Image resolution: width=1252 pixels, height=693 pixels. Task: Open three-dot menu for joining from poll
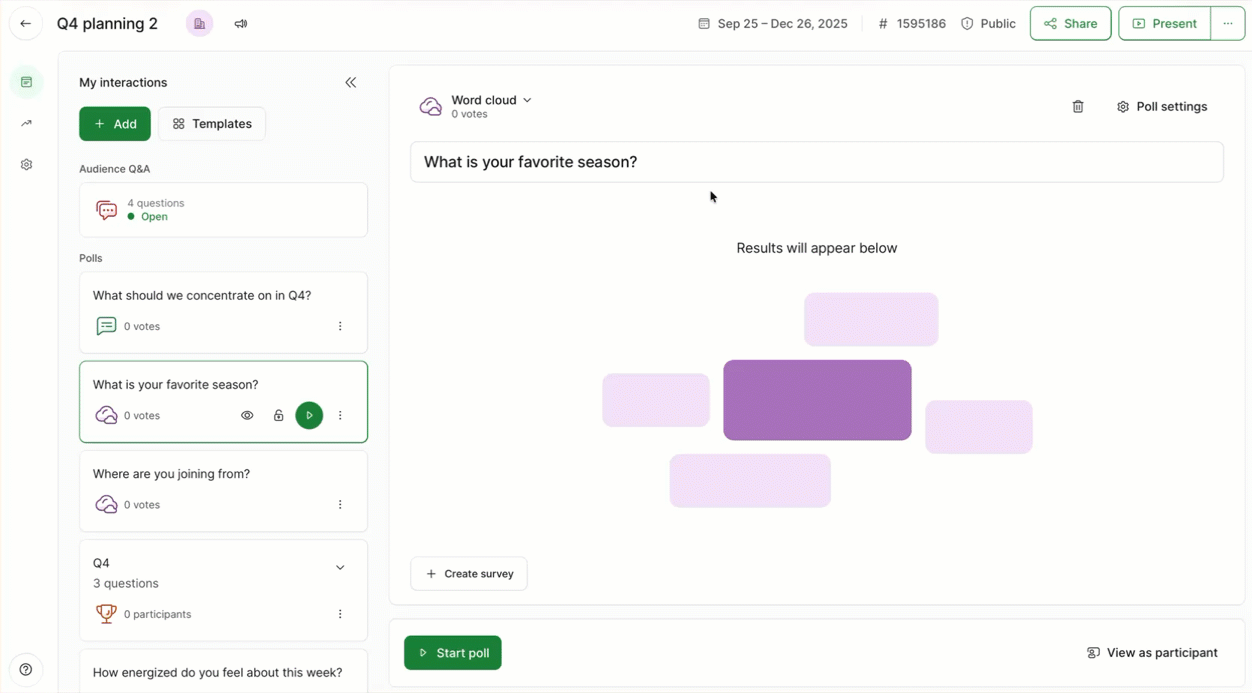(x=340, y=505)
